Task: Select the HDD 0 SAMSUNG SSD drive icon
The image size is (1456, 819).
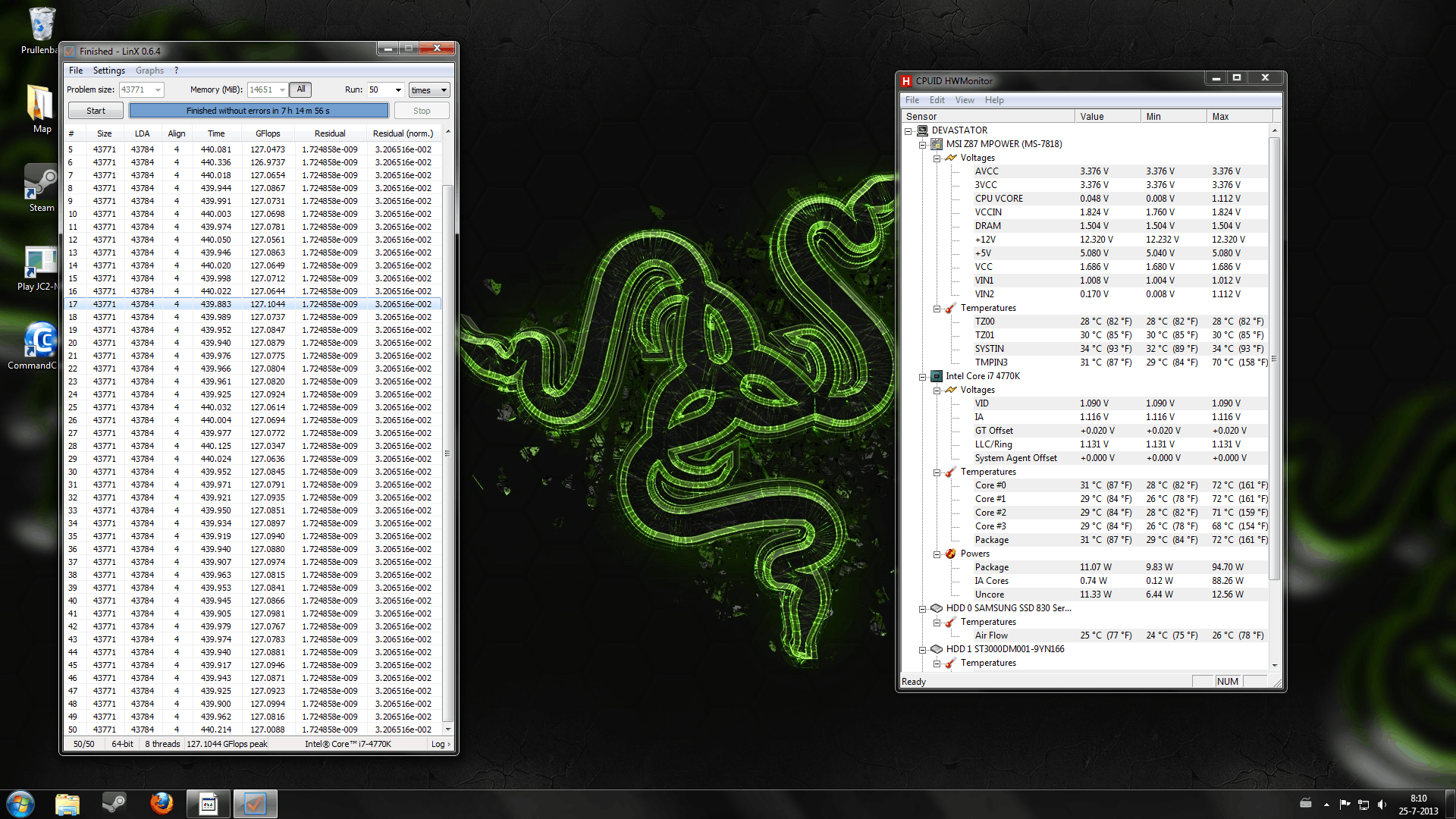Action: coord(937,608)
